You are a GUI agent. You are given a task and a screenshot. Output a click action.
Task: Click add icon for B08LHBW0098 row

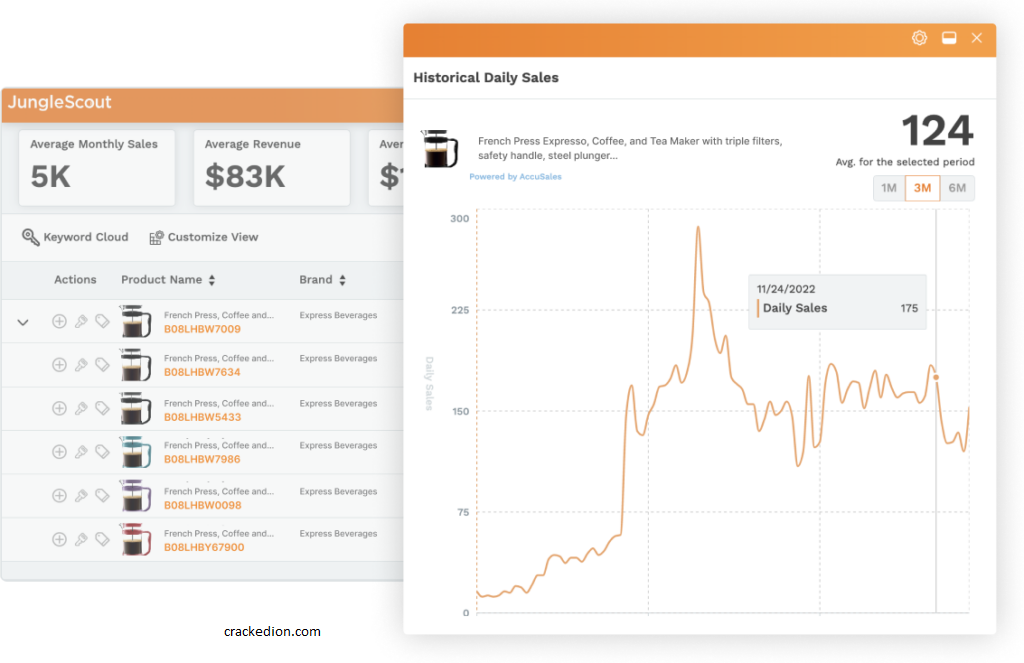(x=59, y=496)
